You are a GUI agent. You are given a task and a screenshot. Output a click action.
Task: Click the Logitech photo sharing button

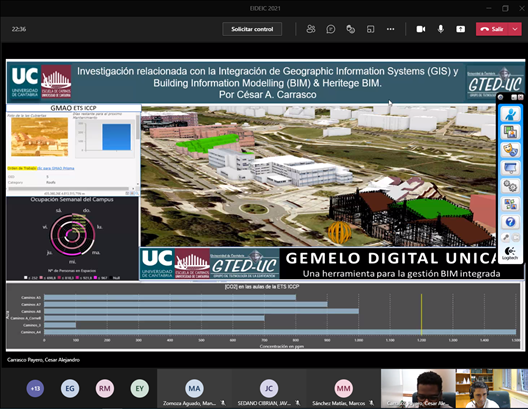click(510, 204)
